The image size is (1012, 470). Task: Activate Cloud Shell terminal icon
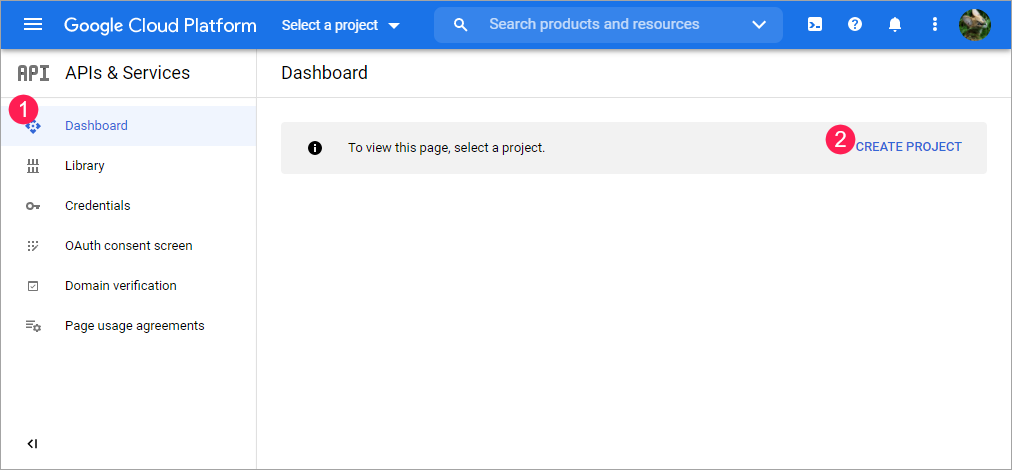815,25
